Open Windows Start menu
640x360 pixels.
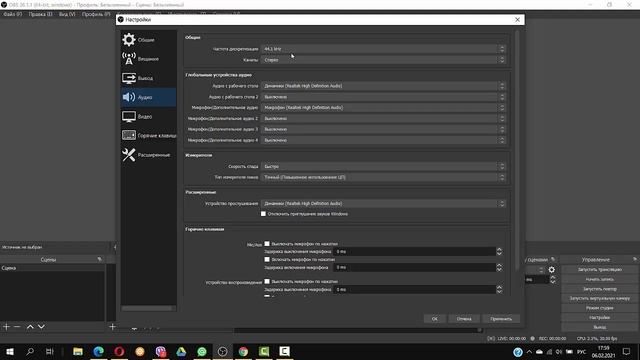(9, 351)
